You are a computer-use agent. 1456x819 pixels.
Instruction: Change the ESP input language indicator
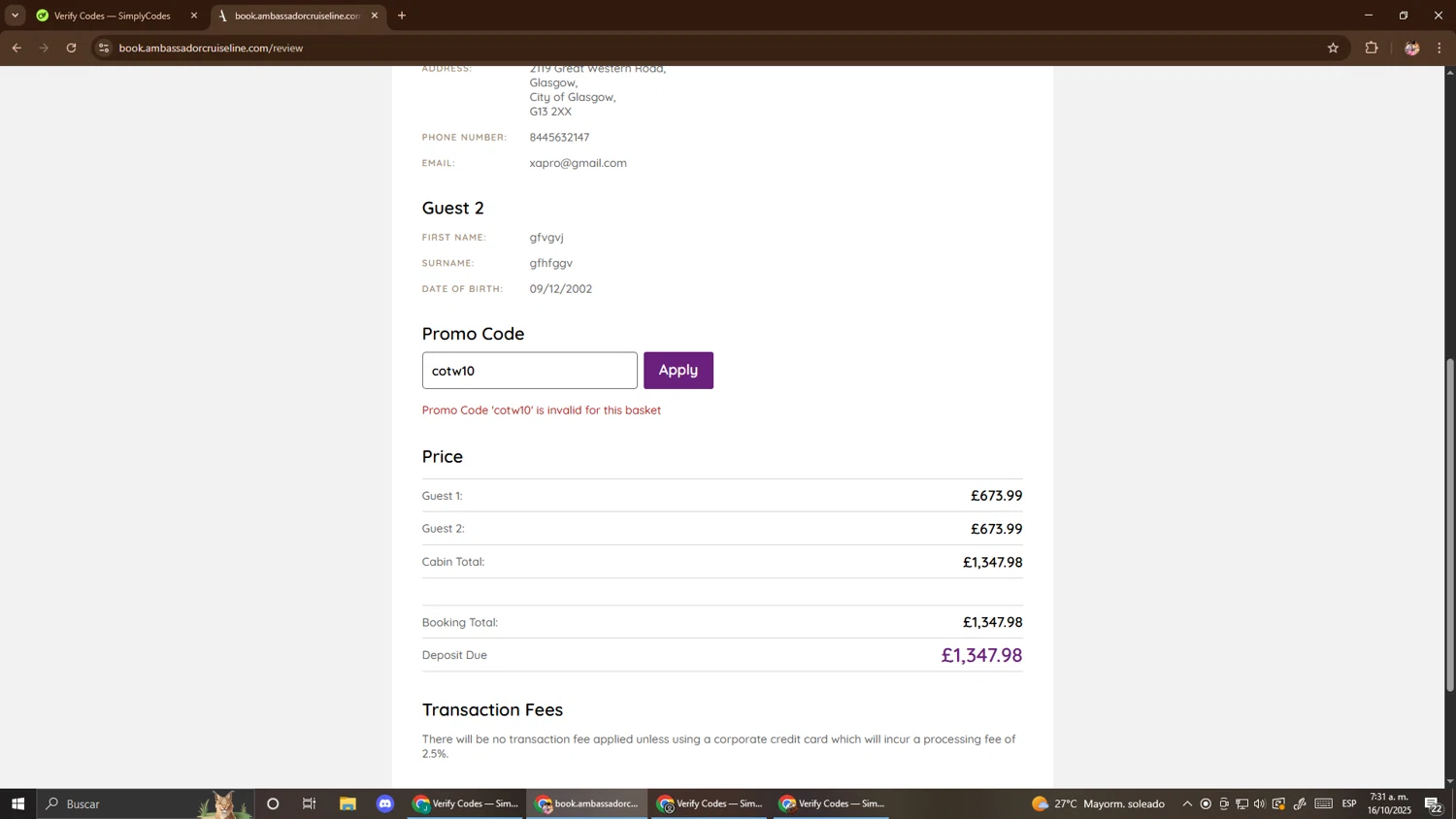coord(1349,803)
